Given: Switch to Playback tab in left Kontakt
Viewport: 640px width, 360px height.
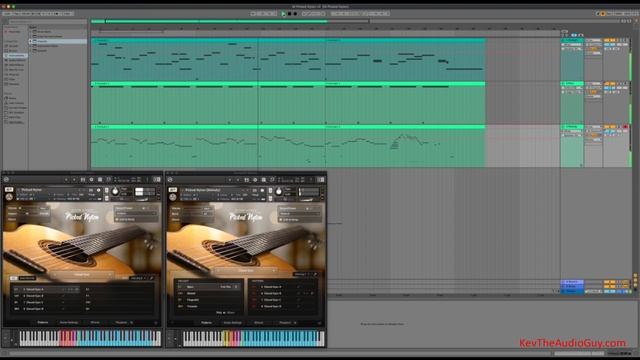Looking at the screenshot, I should coord(121,322).
